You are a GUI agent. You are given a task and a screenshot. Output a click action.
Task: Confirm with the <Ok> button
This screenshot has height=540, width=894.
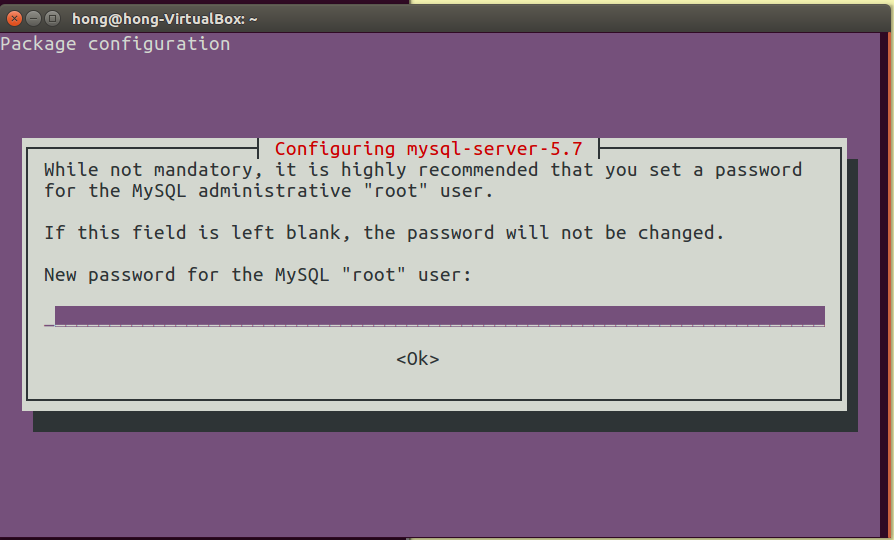point(418,359)
